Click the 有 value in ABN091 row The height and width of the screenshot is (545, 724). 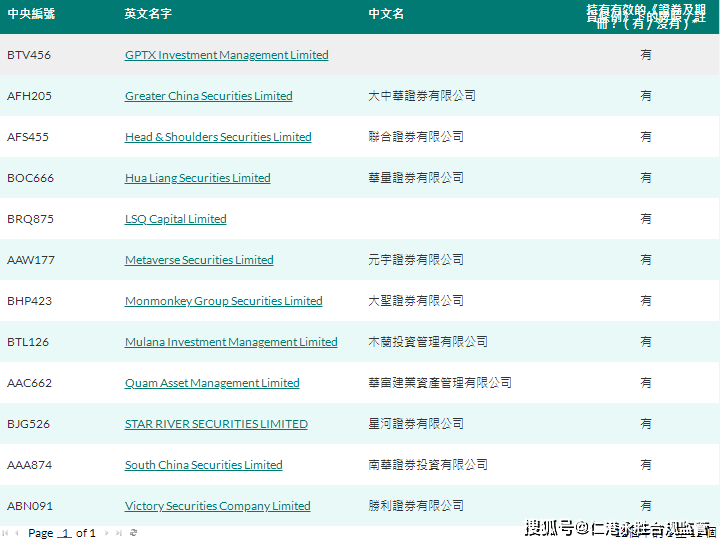coord(646,506)
